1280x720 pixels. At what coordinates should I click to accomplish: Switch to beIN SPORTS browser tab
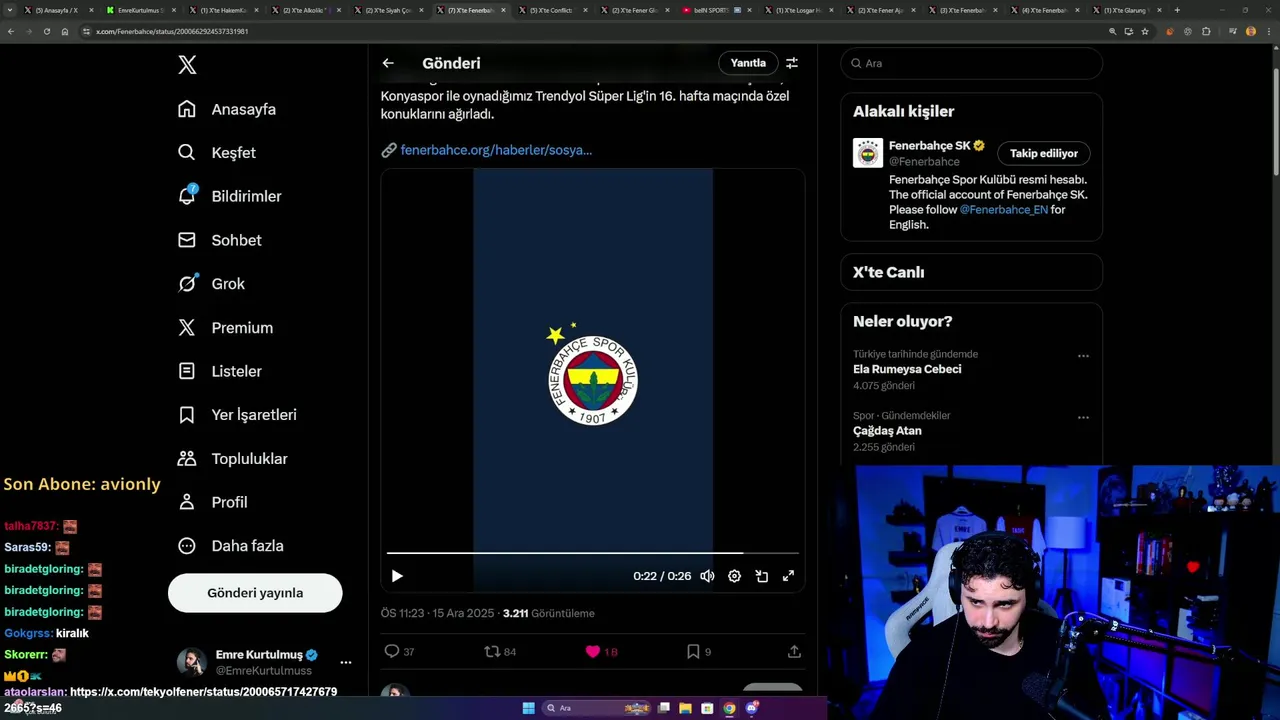tap(716, 10)
